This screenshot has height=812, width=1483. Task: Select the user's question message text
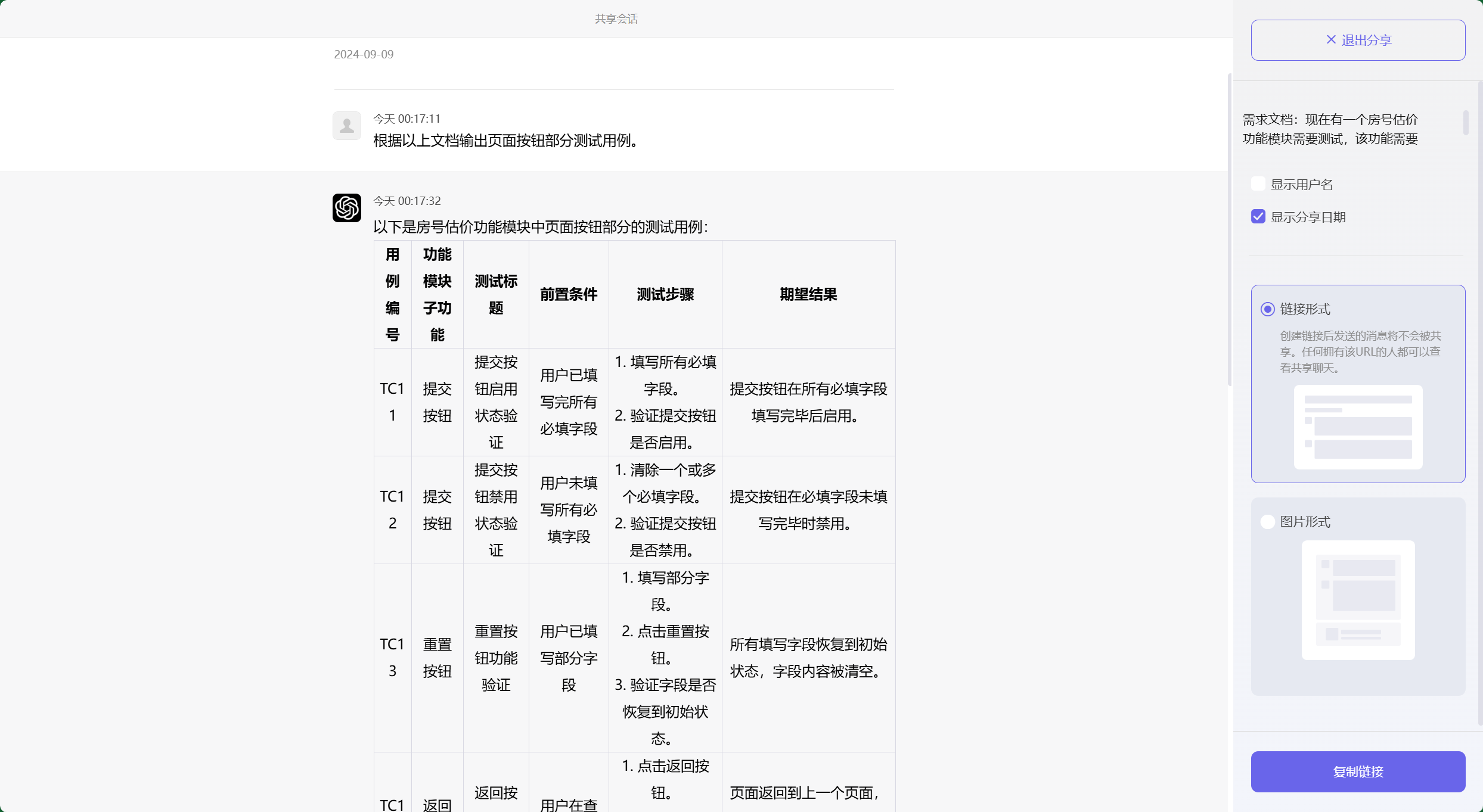click(x=507, y=141)
